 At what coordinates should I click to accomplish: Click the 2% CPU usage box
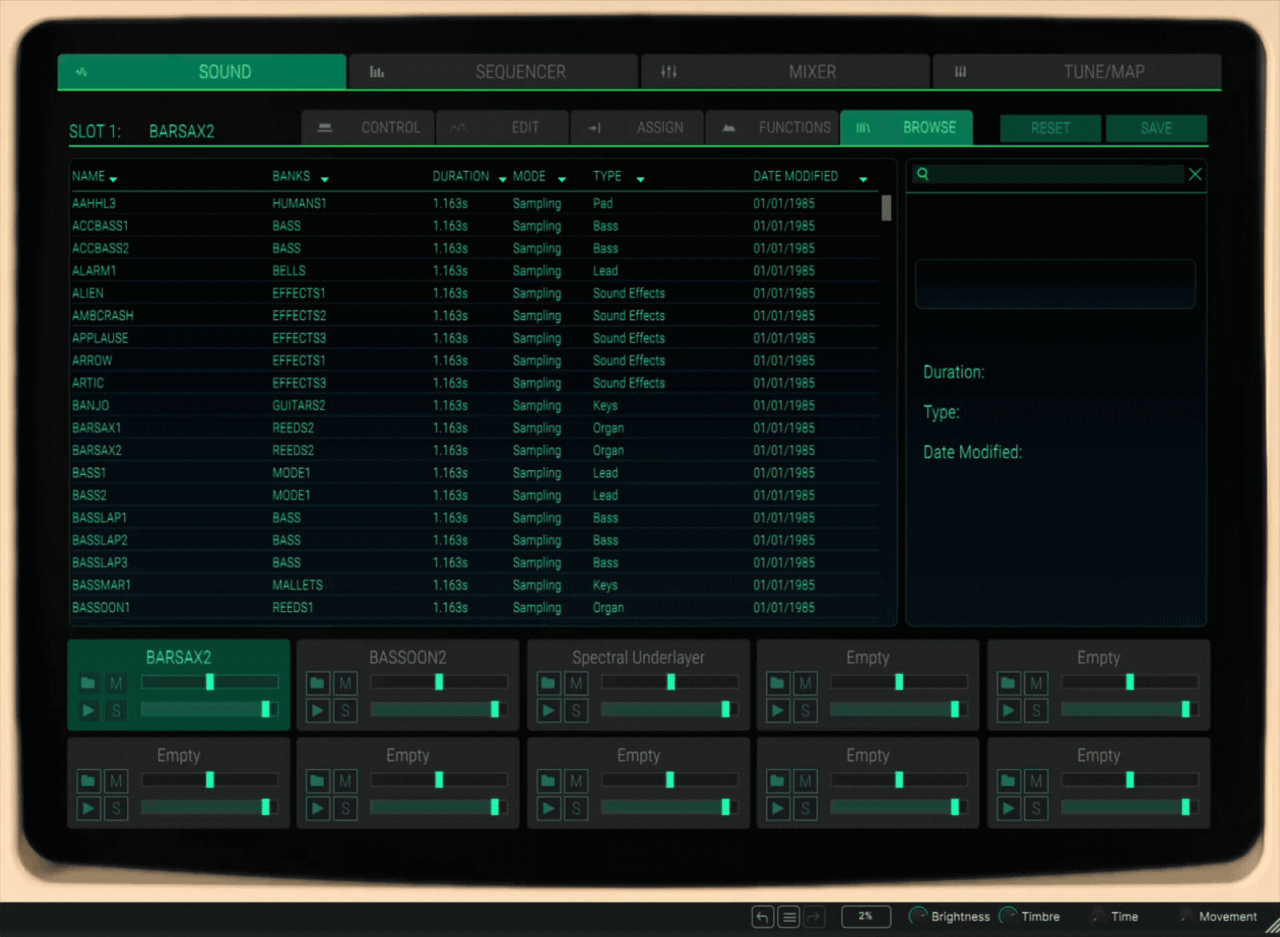tap(866, 916)
